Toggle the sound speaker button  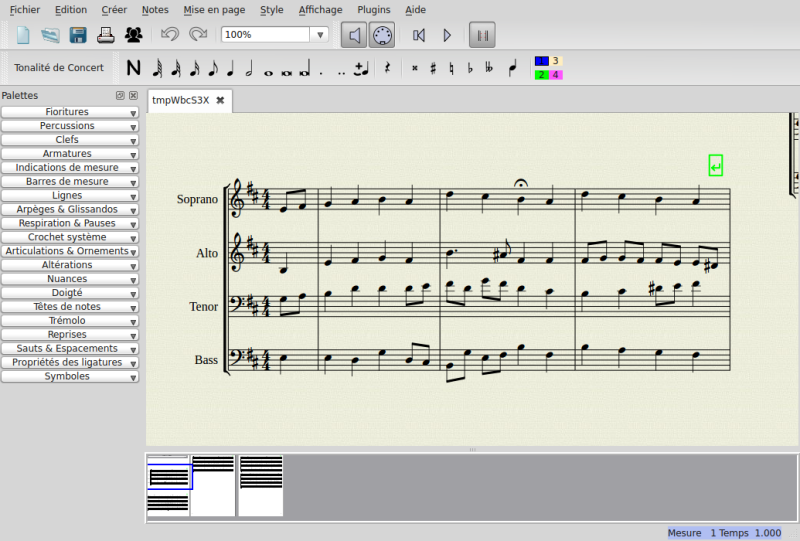[354, 35]
